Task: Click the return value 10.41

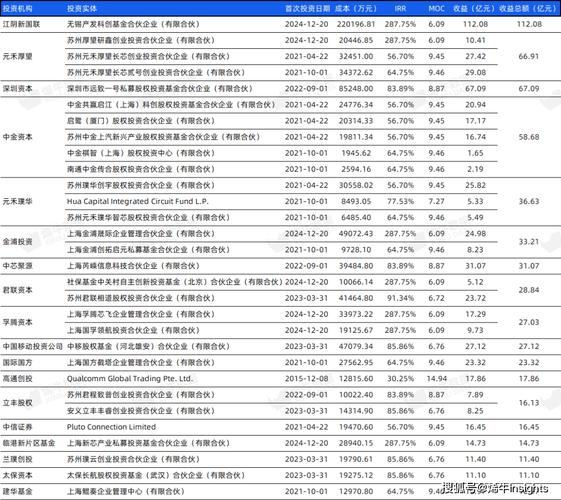Action: click(x=475, y=40)
